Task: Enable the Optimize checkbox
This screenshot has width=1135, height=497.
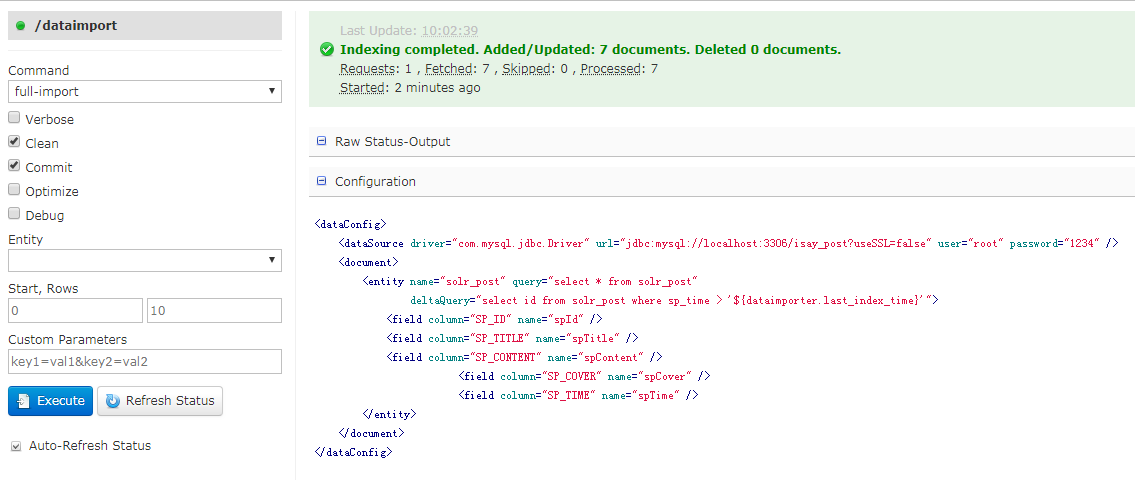Action: pyautogui.click(x=14, y=190)
